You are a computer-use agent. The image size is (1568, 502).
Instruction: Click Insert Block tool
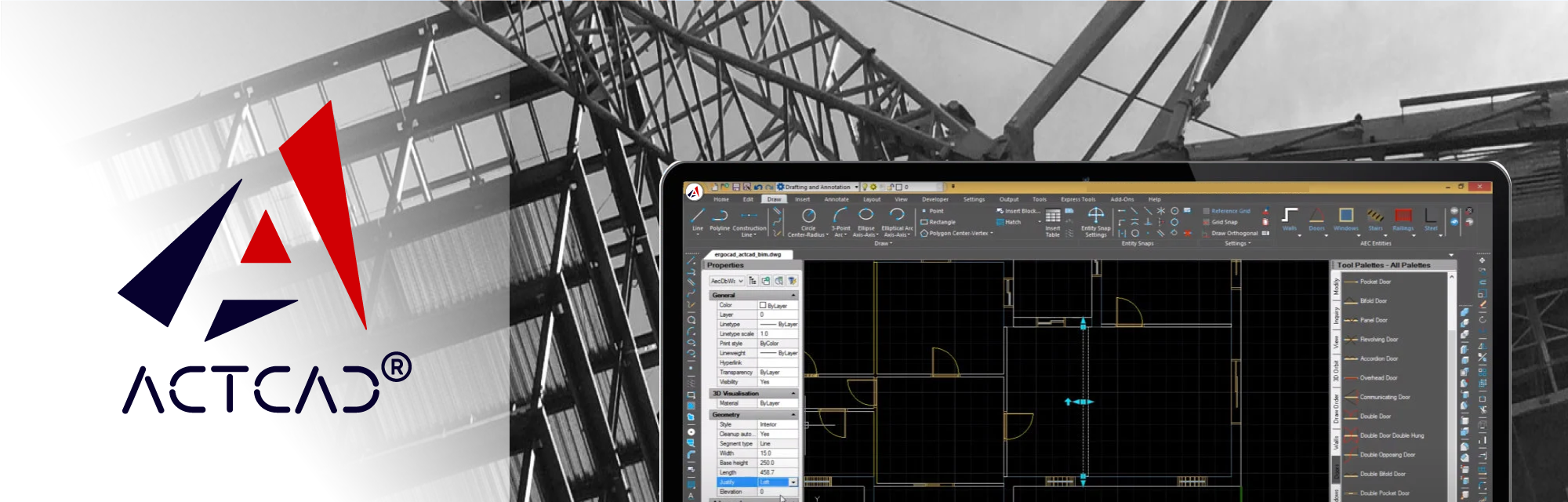[1018, 211]
